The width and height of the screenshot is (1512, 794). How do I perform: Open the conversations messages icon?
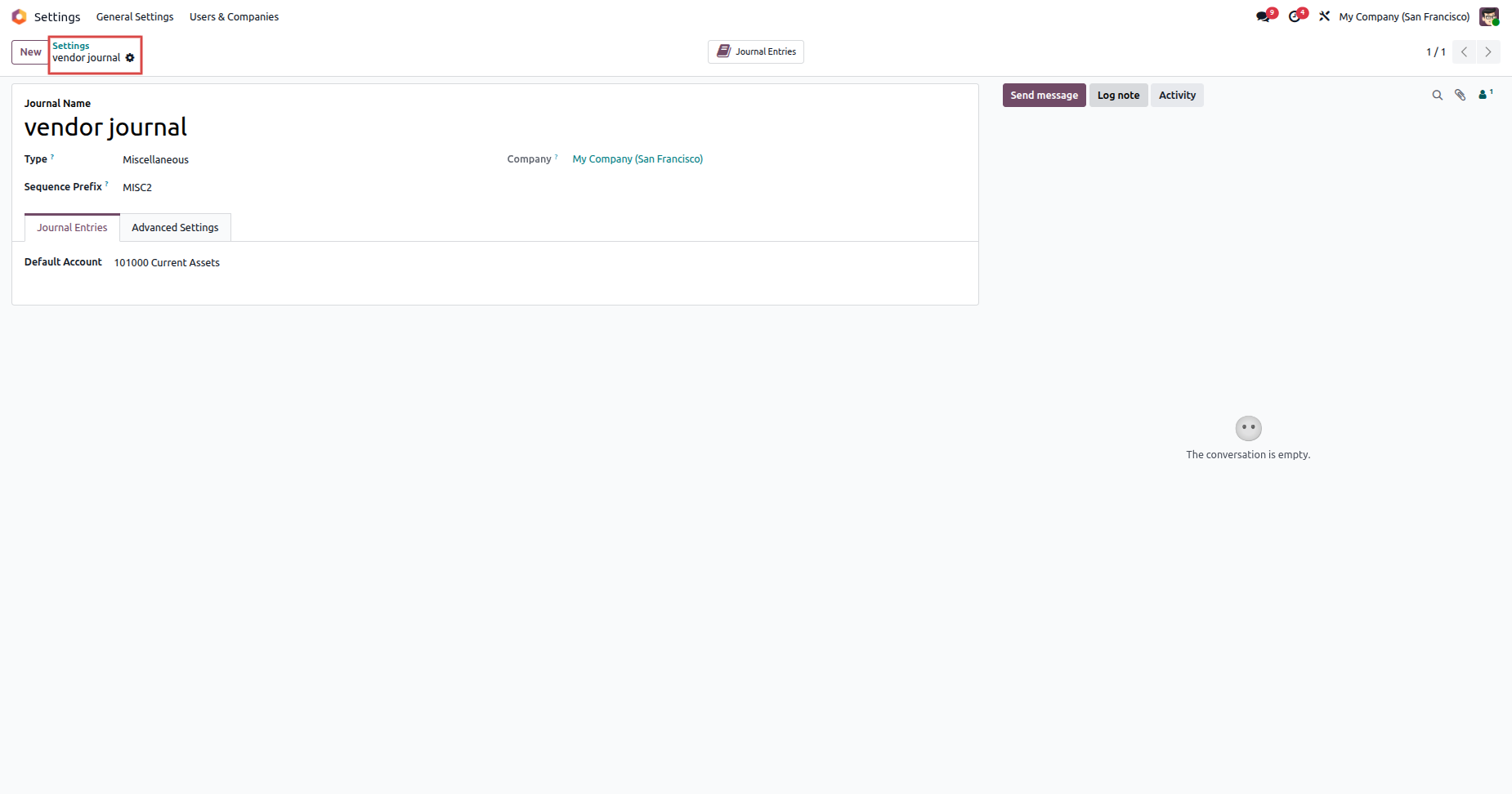click(x=1264, y=16)
